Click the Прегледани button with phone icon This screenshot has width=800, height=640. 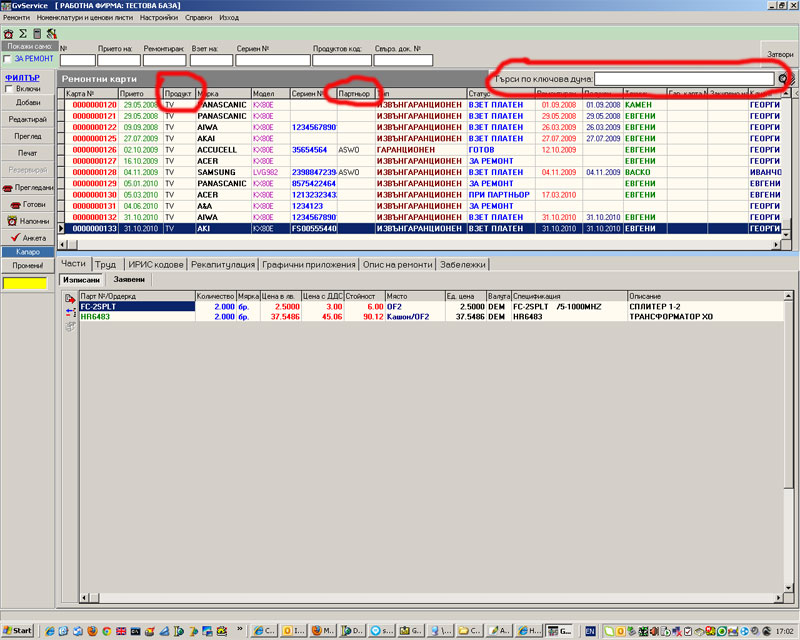pos(28,187)
